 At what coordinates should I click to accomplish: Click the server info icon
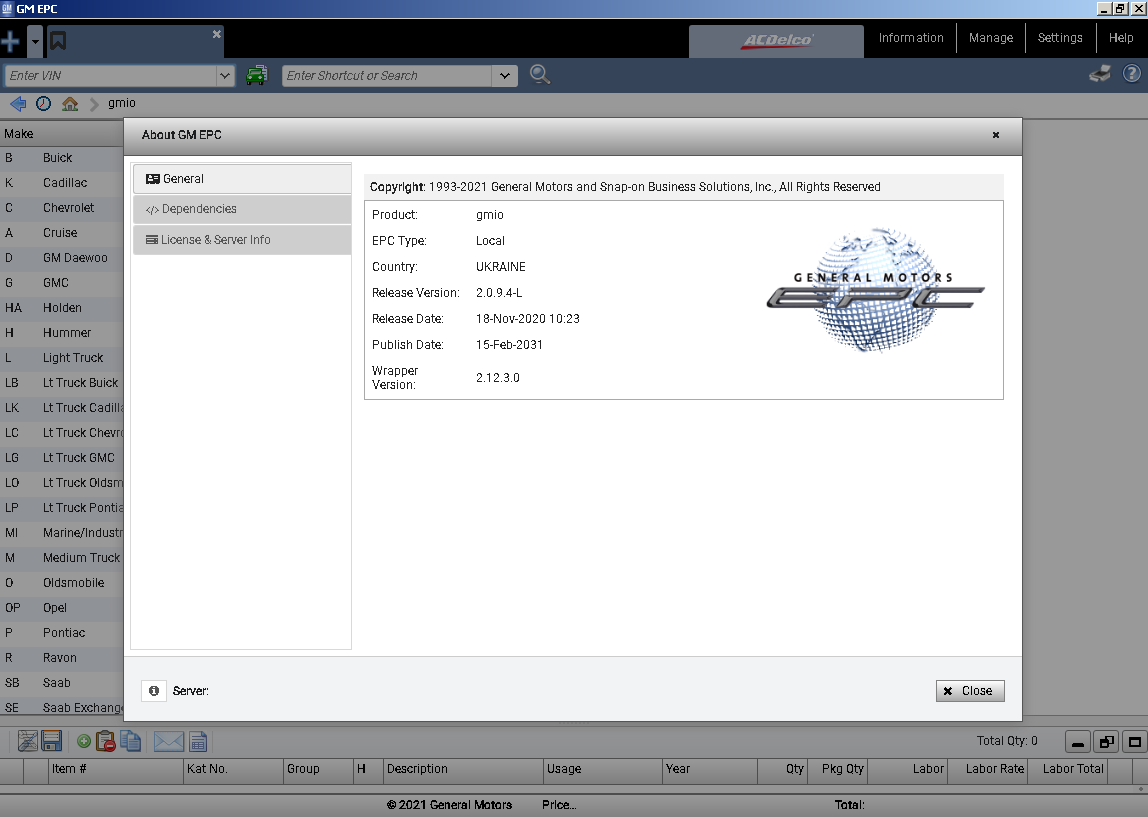(x=154, y=691)
